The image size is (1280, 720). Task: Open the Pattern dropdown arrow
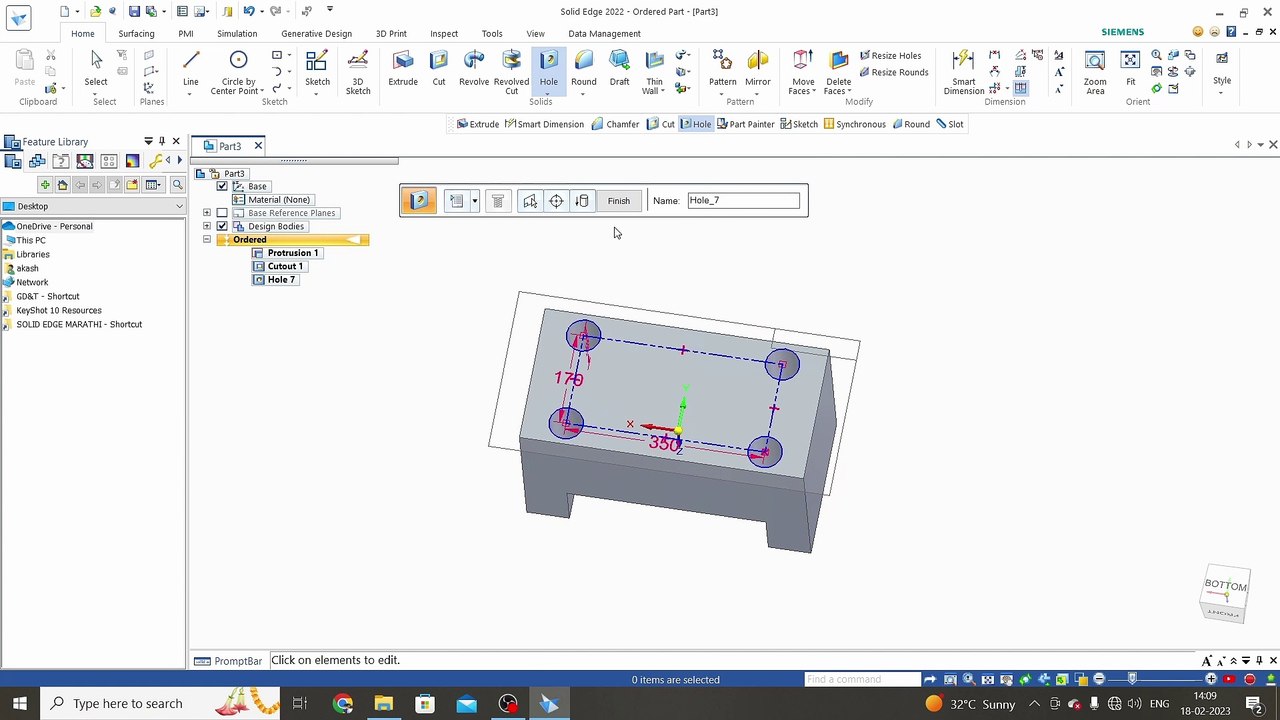(722, 93)
